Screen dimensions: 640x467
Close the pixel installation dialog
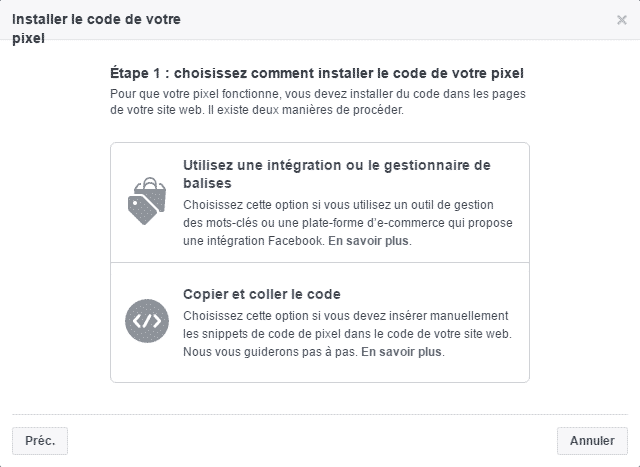coord(621,20)
